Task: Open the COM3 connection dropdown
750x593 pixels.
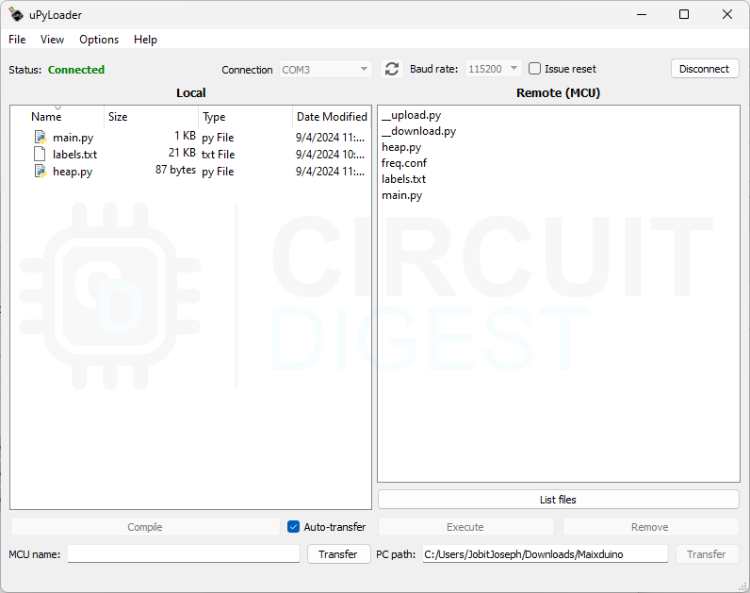Action: click(325, 69)
